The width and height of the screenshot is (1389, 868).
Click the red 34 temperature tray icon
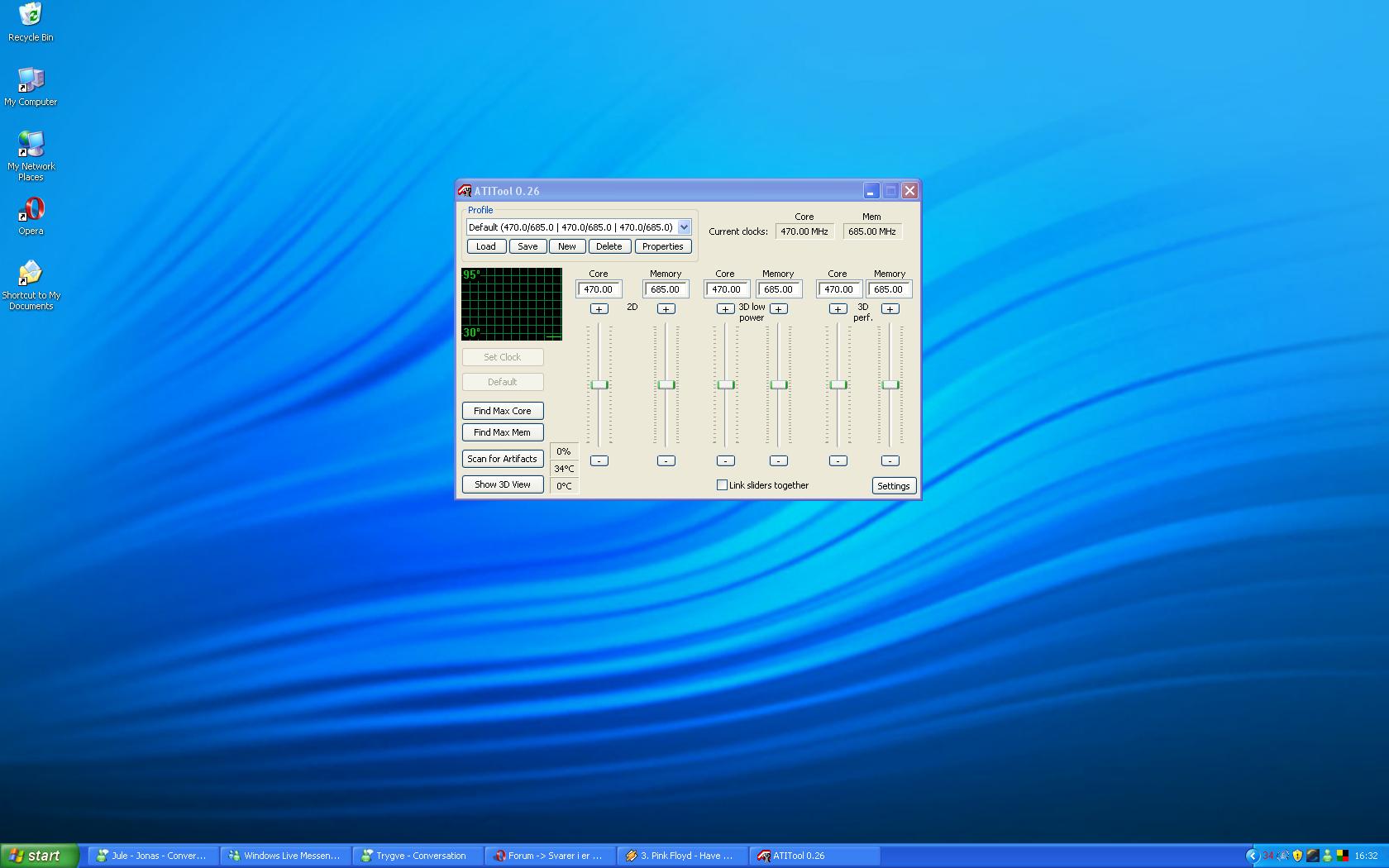coord(1268,856)
